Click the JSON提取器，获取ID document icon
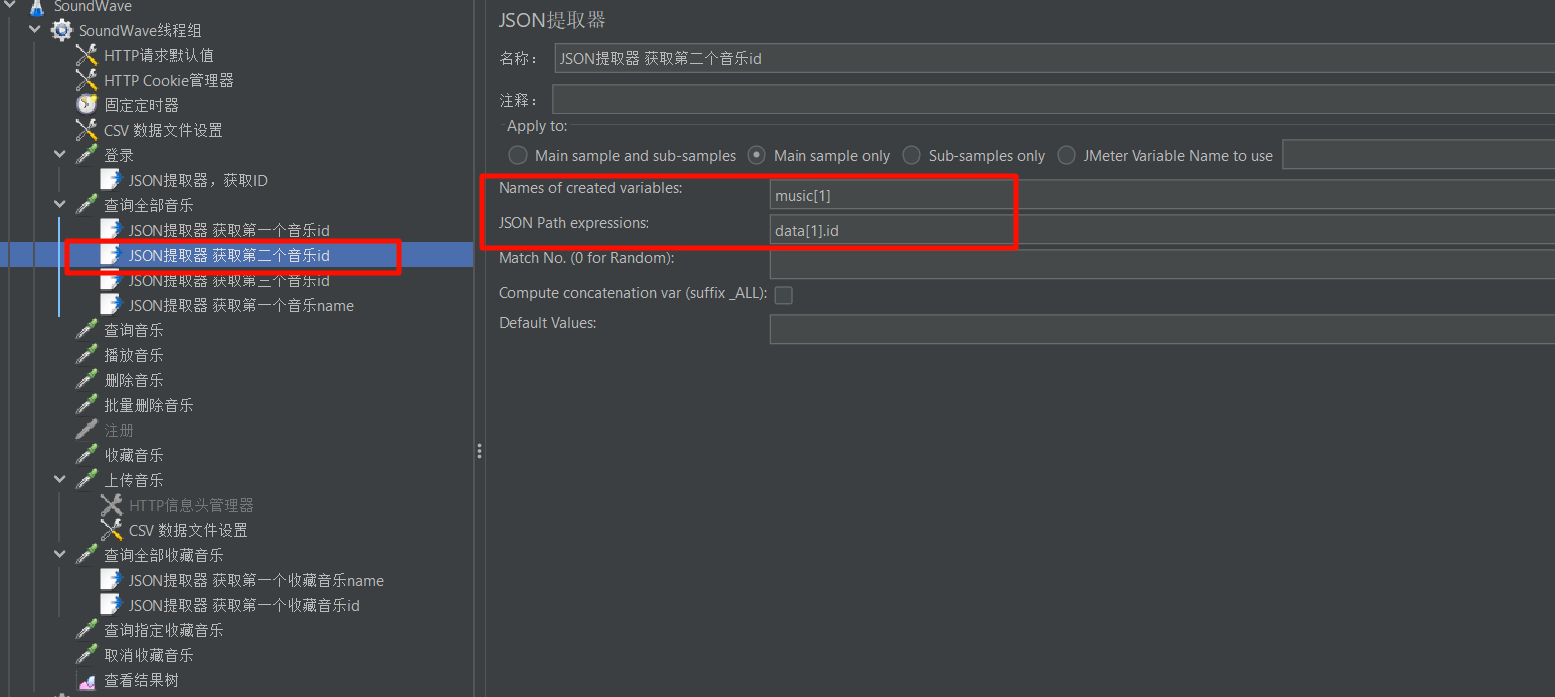This screenshot has height=697, width=1555. point(111,180)
